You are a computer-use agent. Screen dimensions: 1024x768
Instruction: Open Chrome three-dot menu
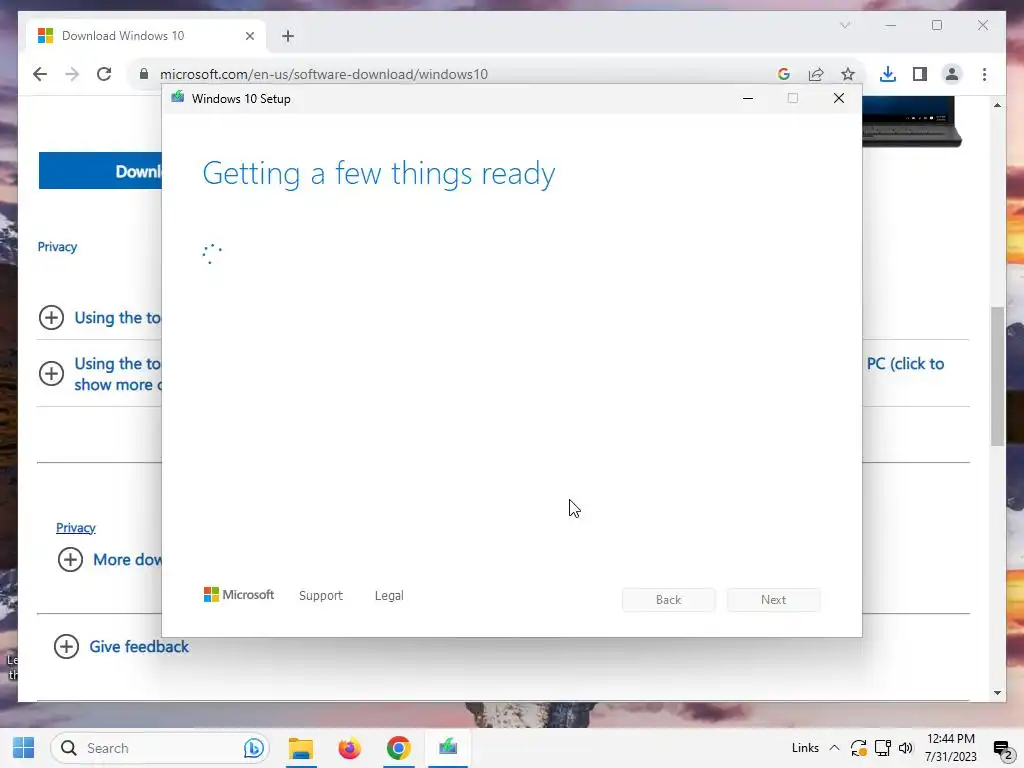click(984, 74)
